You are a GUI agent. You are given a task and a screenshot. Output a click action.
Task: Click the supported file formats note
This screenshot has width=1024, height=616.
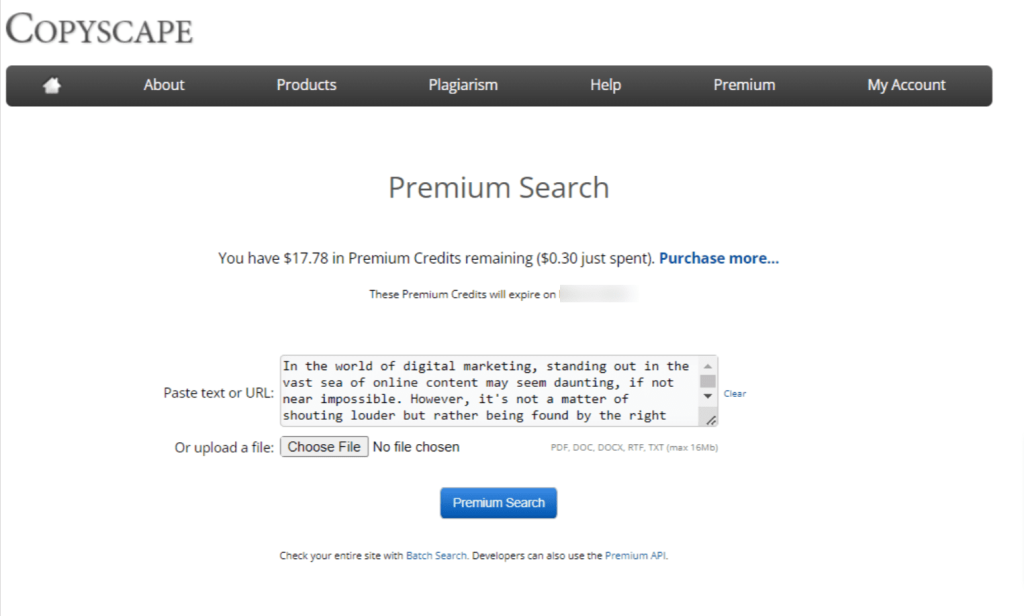click(x=634, y=447)
